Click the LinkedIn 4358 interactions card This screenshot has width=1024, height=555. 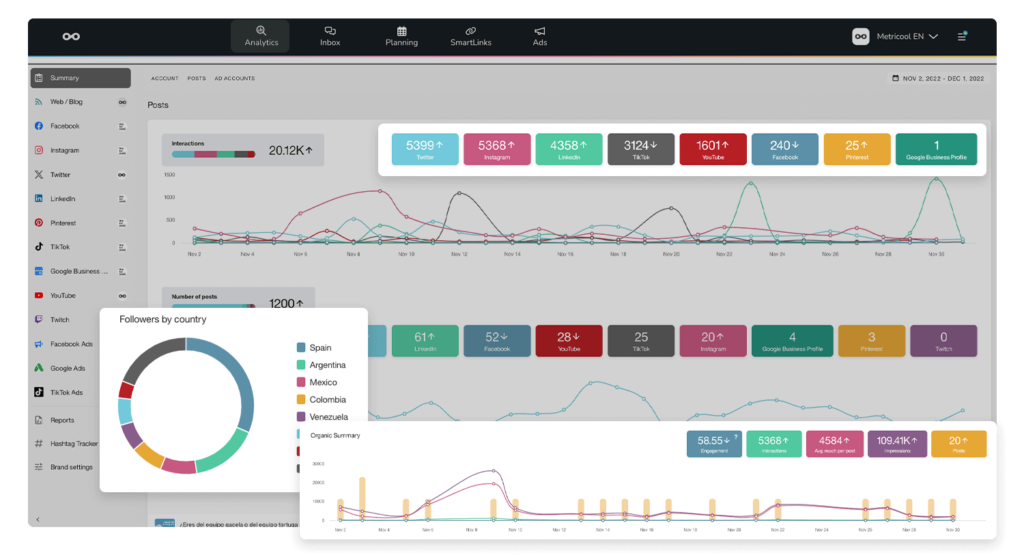coord(569,149)
